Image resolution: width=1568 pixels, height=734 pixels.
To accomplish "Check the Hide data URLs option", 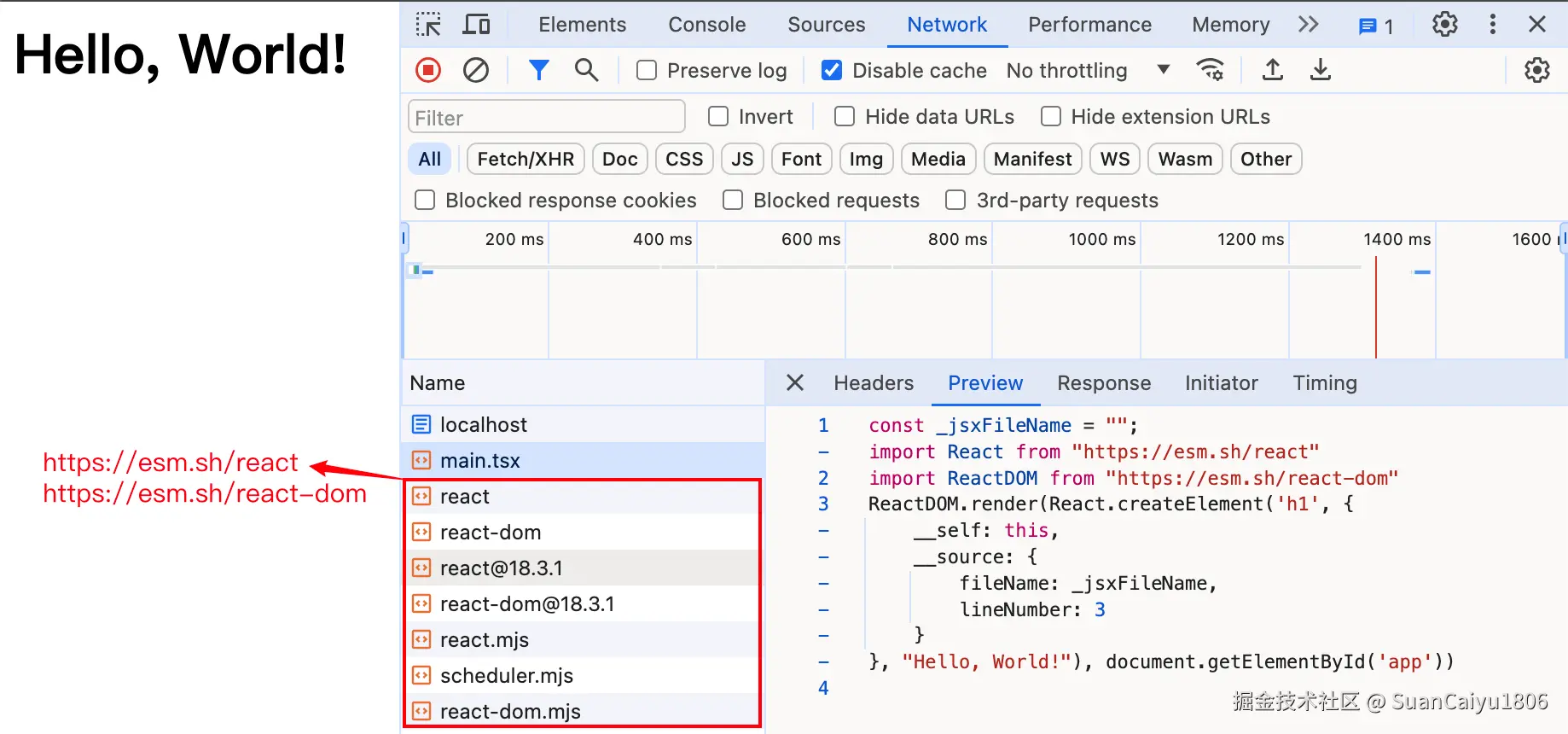I will [845, 117].
